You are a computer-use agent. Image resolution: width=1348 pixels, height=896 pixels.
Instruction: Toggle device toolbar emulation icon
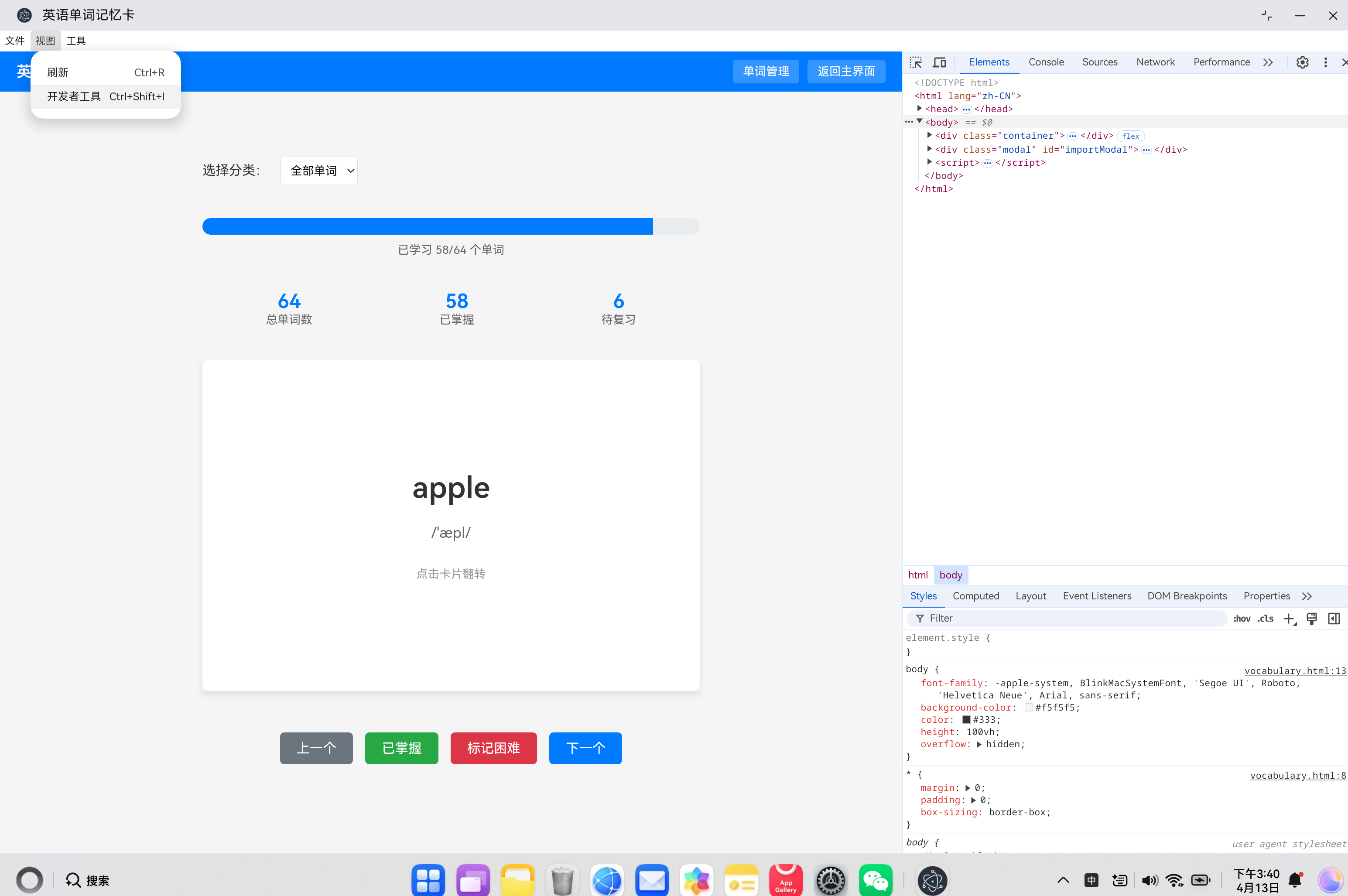coord(939,62)
